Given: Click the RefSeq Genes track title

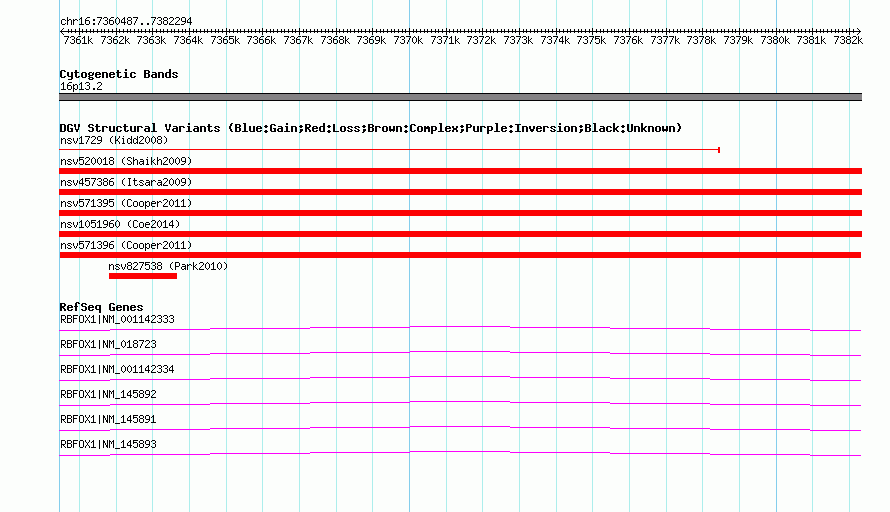Looking at the screenshot, I should point(101,307).
